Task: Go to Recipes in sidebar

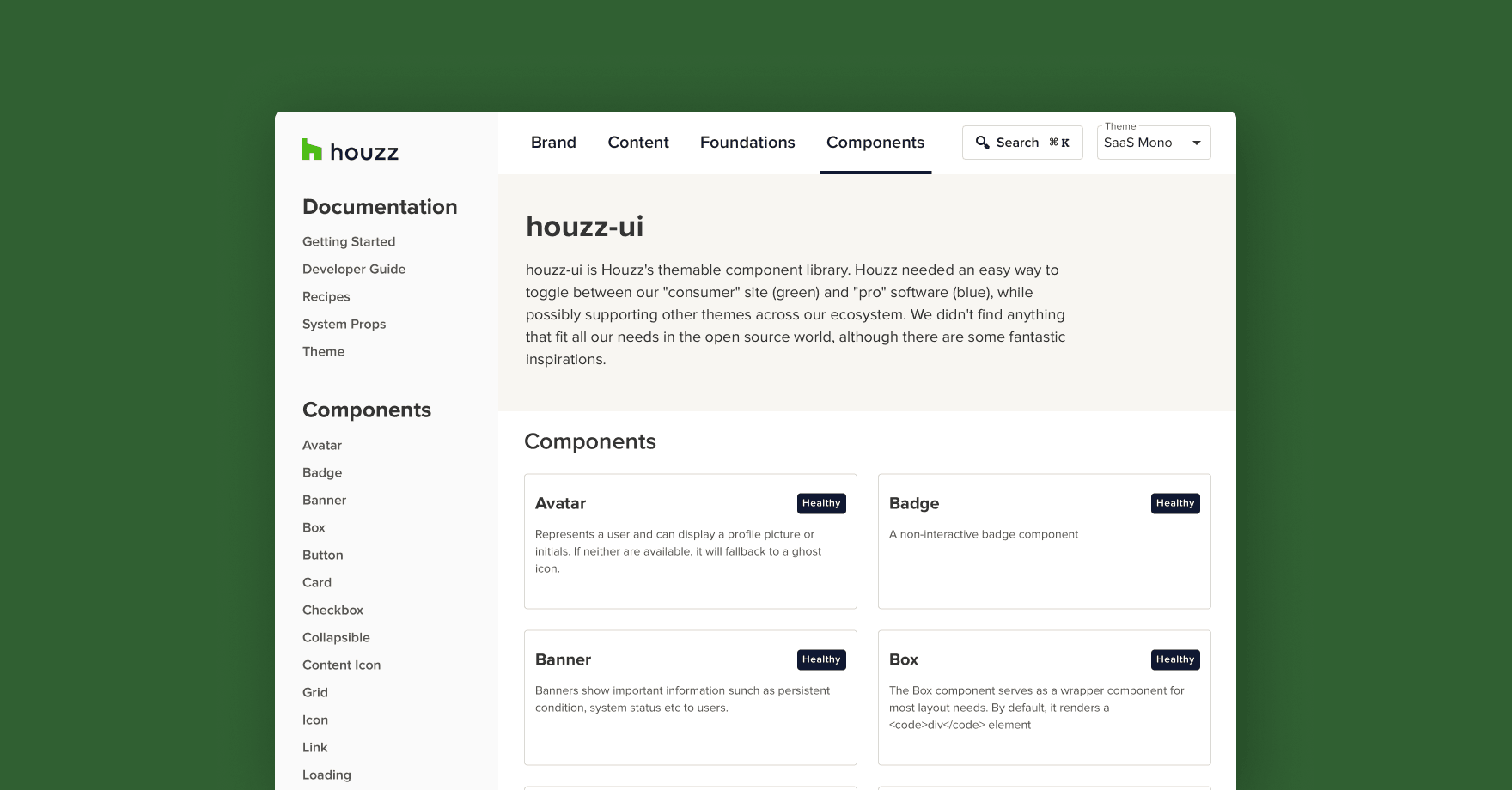Action: 326,297
